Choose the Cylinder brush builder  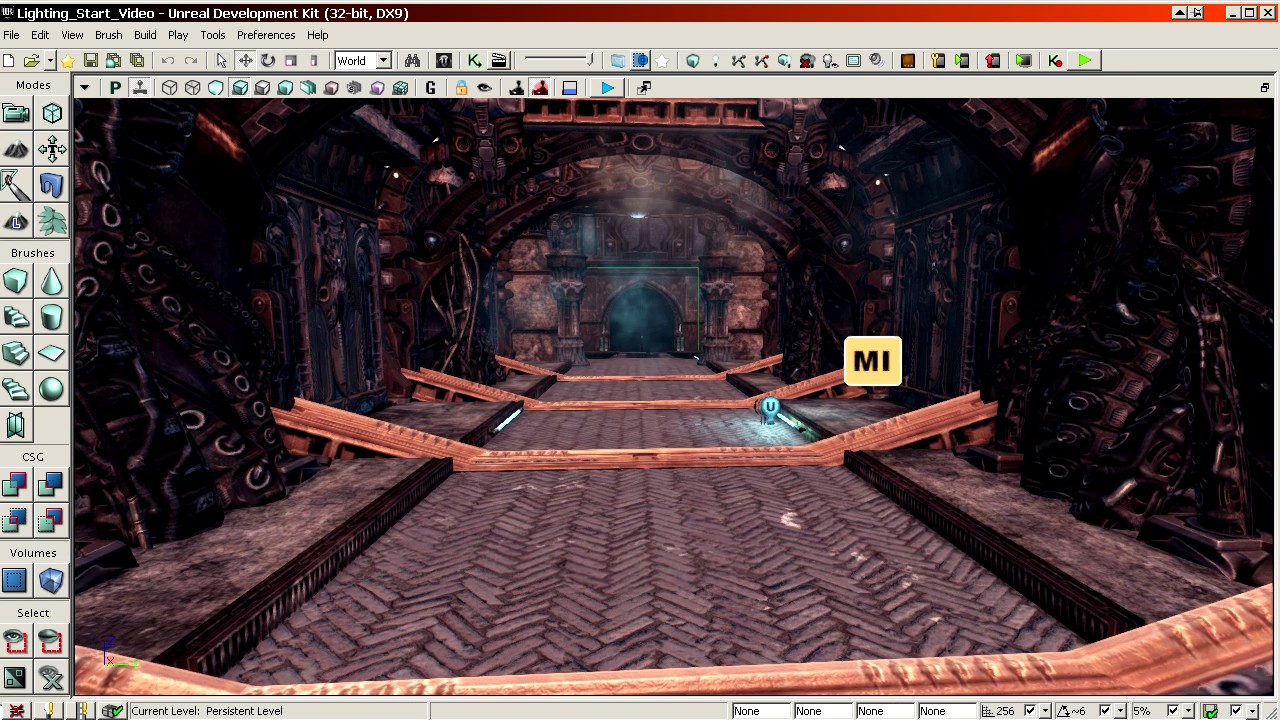coord(52,318)
